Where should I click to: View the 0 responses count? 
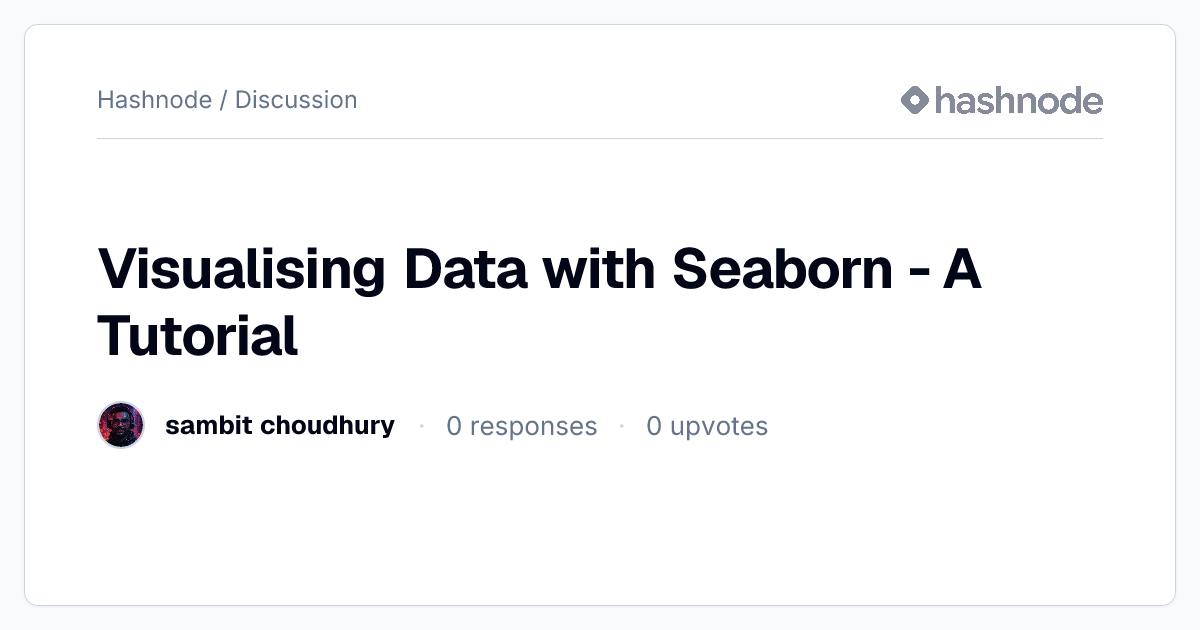tap(521, 426)
